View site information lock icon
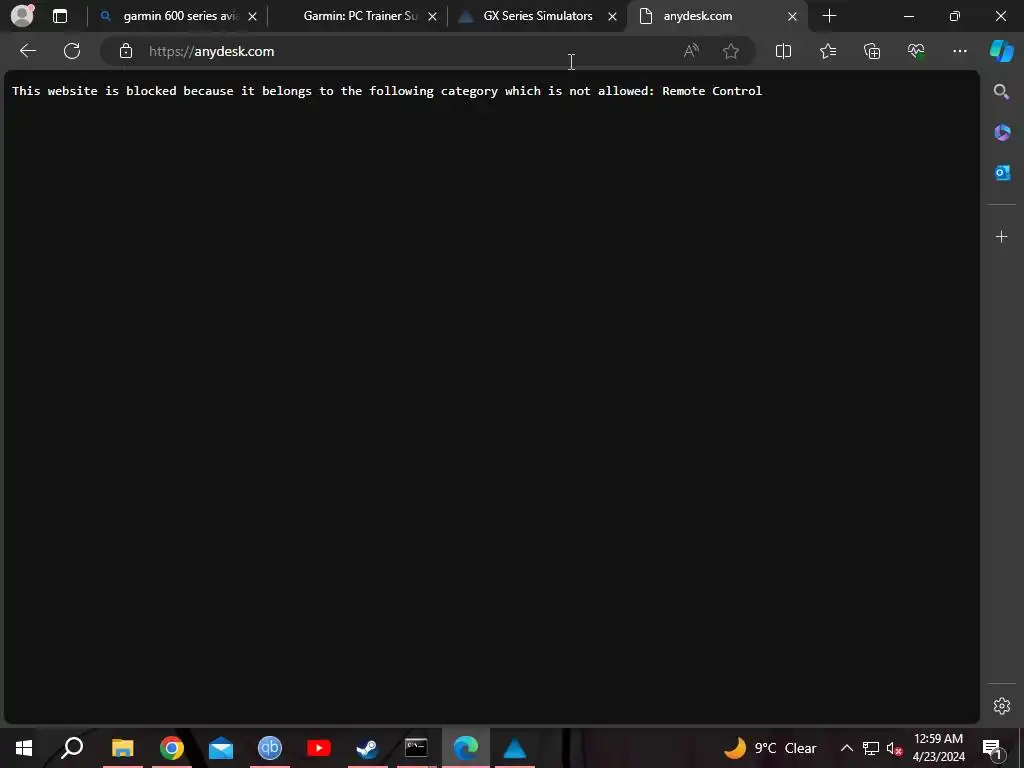 point(125,51)
